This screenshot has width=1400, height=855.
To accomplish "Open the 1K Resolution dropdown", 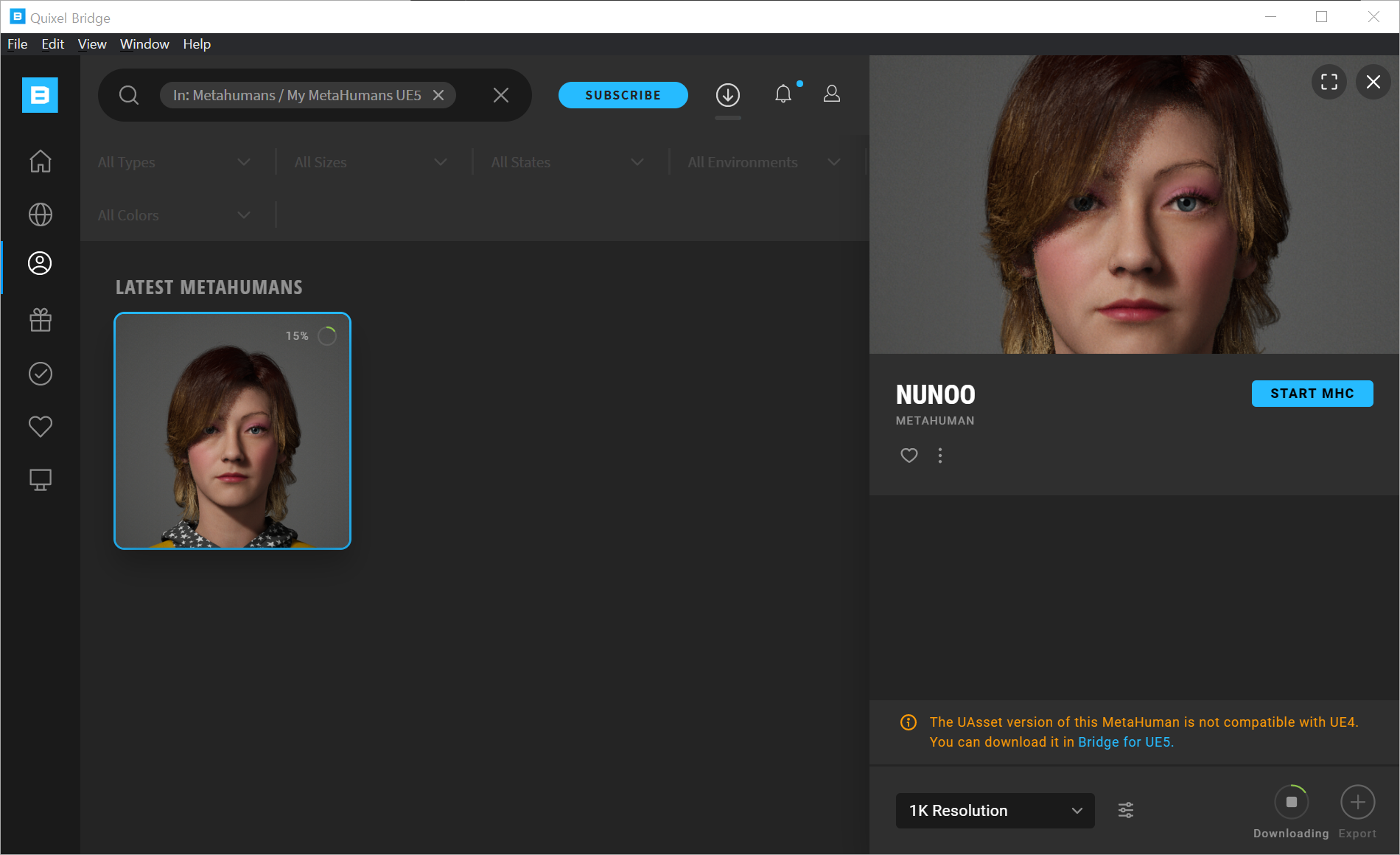I will (x=995, y=811).
